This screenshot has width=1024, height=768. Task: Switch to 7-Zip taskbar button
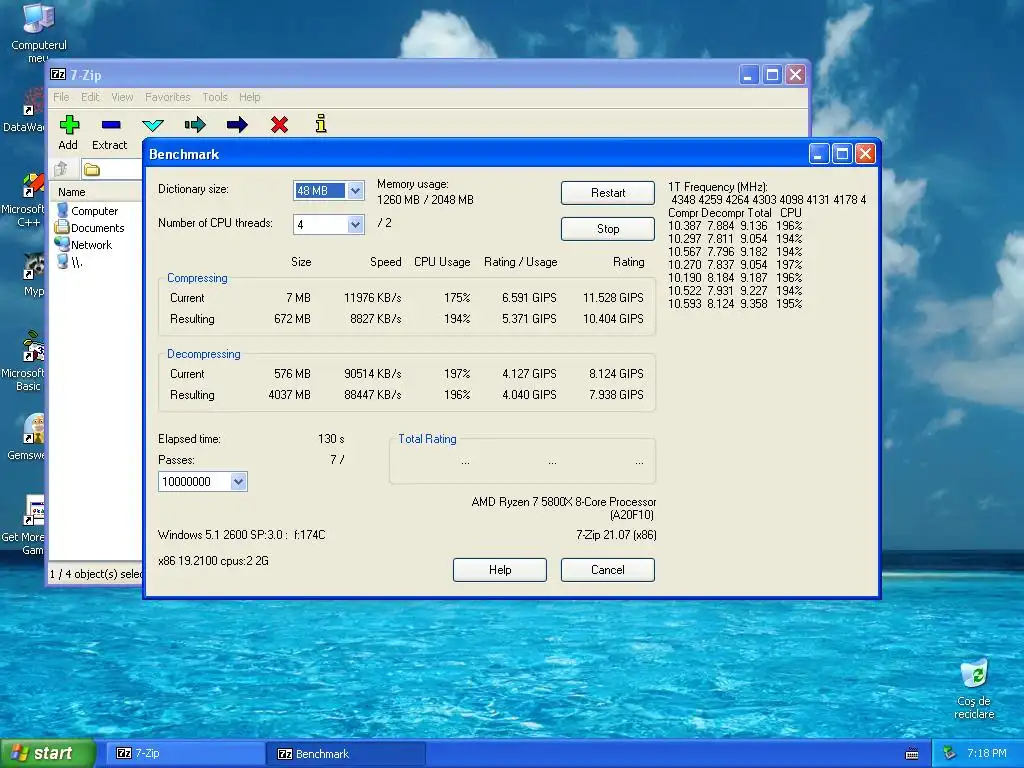tap(185, 754)
